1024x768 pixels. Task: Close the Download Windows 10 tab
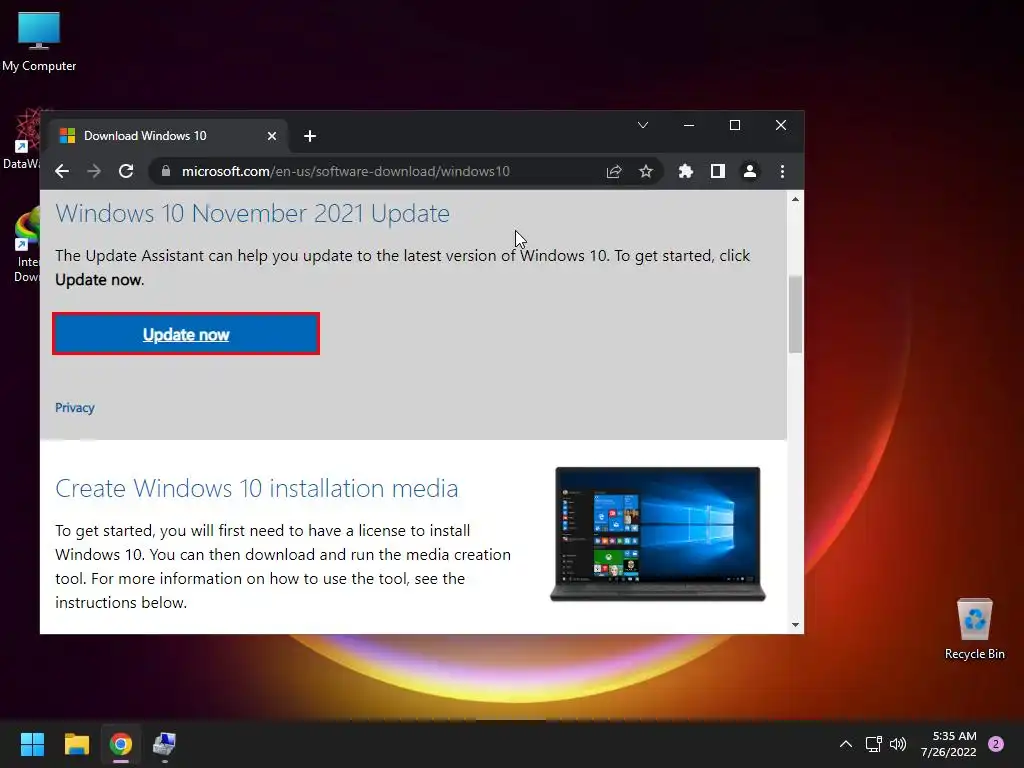pyautogui.click(x=272, y=136)
